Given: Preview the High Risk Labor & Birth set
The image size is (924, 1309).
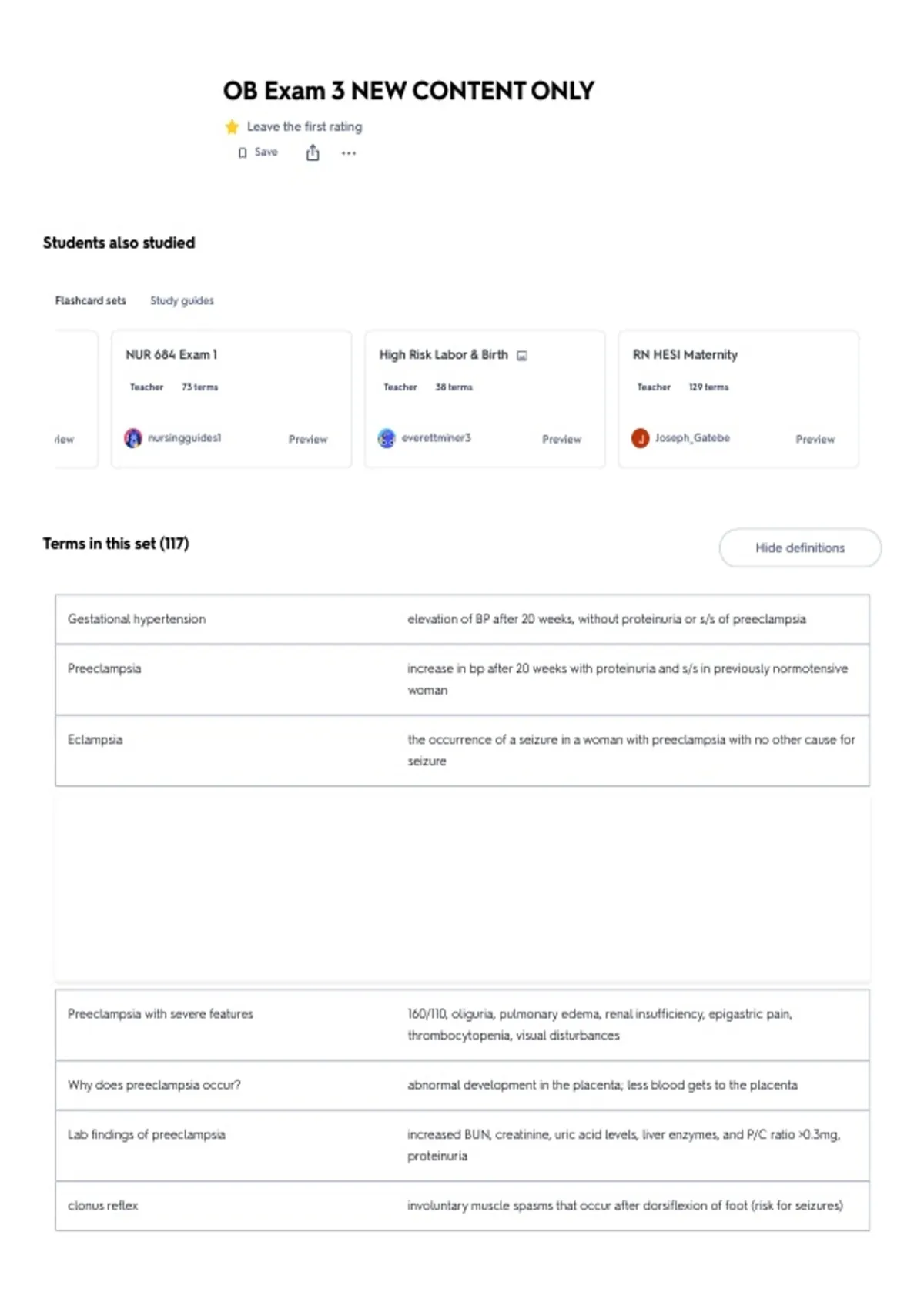Looking at the screenshot, I should (561, 439).
